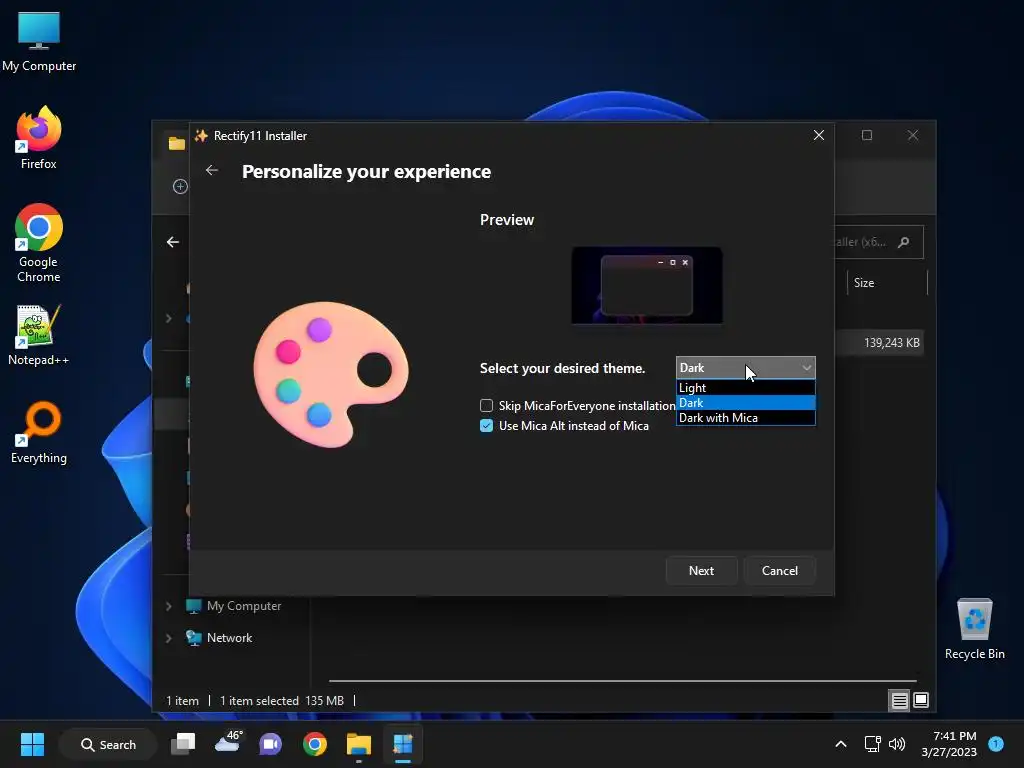Switch to File Explorer on the taskbar
Viewport: 1024px width, 768px height.
point(359,744)
